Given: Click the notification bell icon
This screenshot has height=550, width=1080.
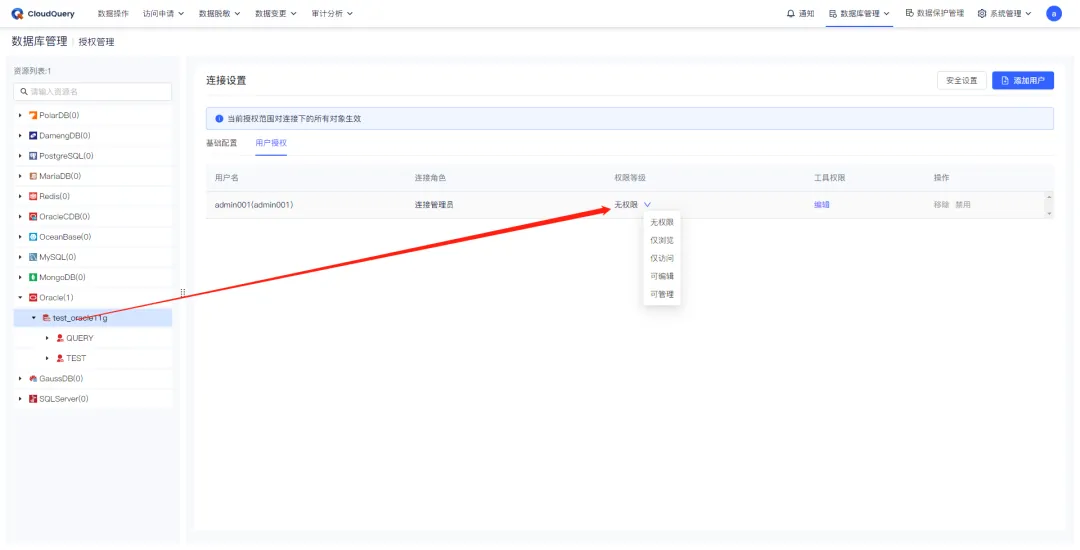Looking at the screenshot, I should (x=791, y=14).
